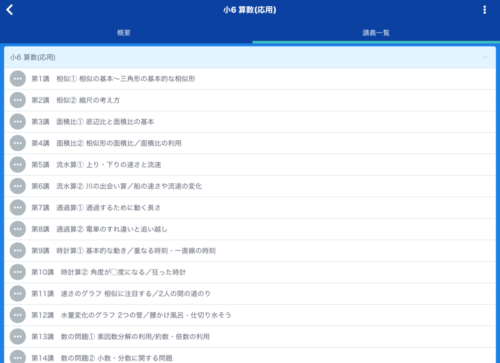Viewport: 500px width, 363px height.
Task: Open lecture 第12講 水量変化のグラフ
Action: coord(250,315)
